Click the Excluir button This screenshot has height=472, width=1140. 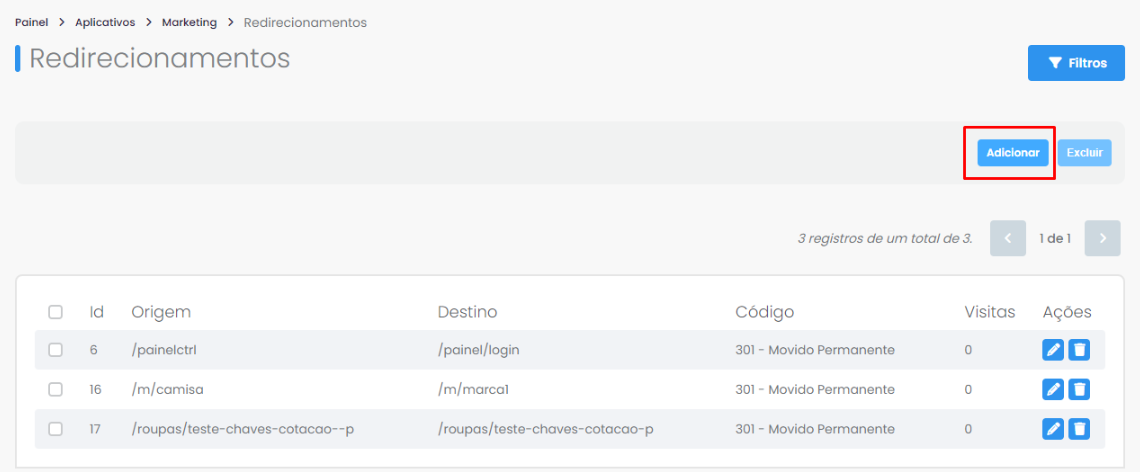(x=1085, y=153)
